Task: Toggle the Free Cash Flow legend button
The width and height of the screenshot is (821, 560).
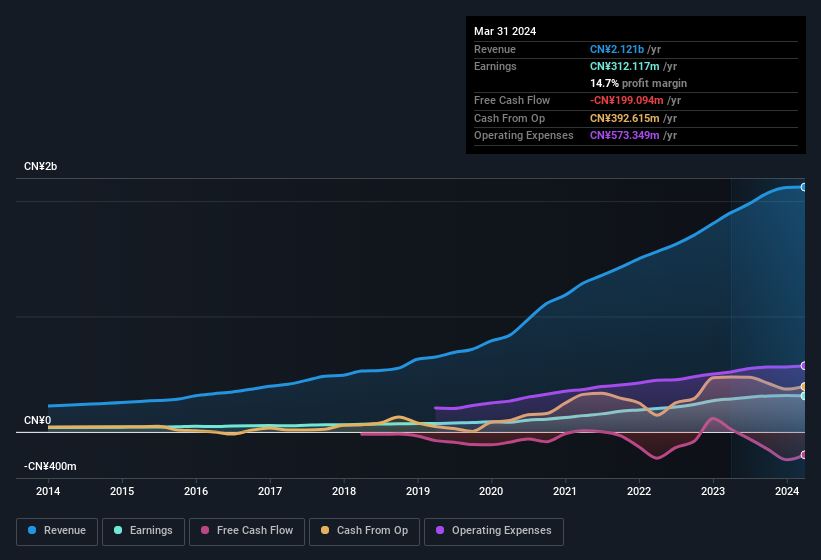Action: (247, 531)
